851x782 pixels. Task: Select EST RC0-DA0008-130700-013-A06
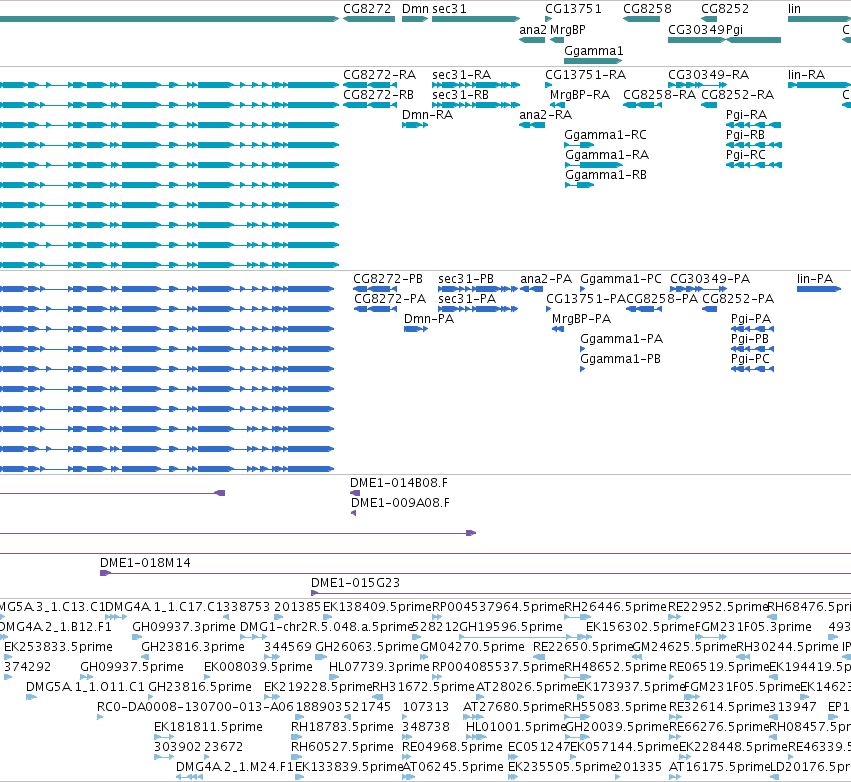(195, 707)
